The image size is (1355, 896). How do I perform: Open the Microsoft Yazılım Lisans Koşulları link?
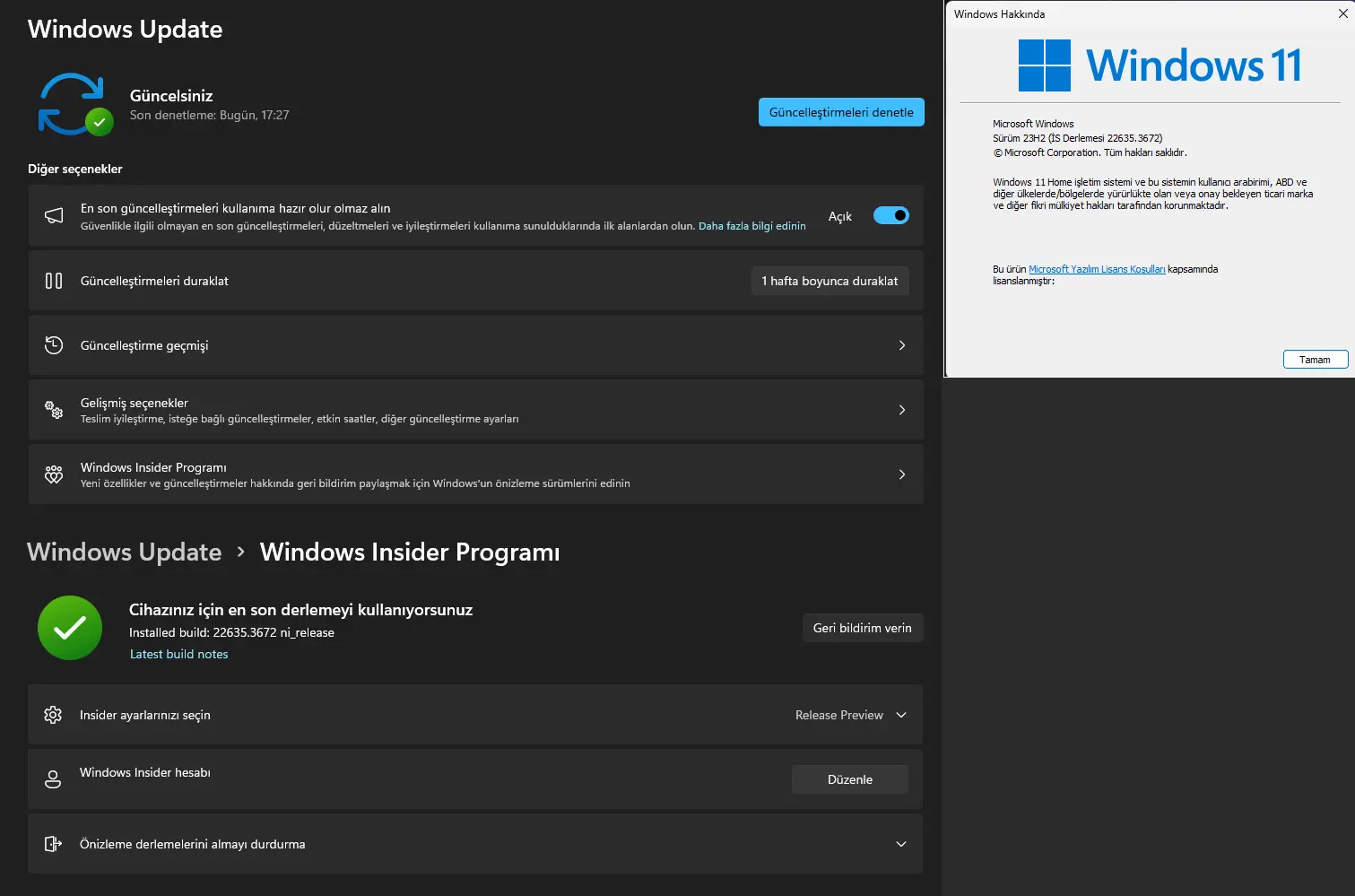pyautogui.click(x=1097, y=269)
